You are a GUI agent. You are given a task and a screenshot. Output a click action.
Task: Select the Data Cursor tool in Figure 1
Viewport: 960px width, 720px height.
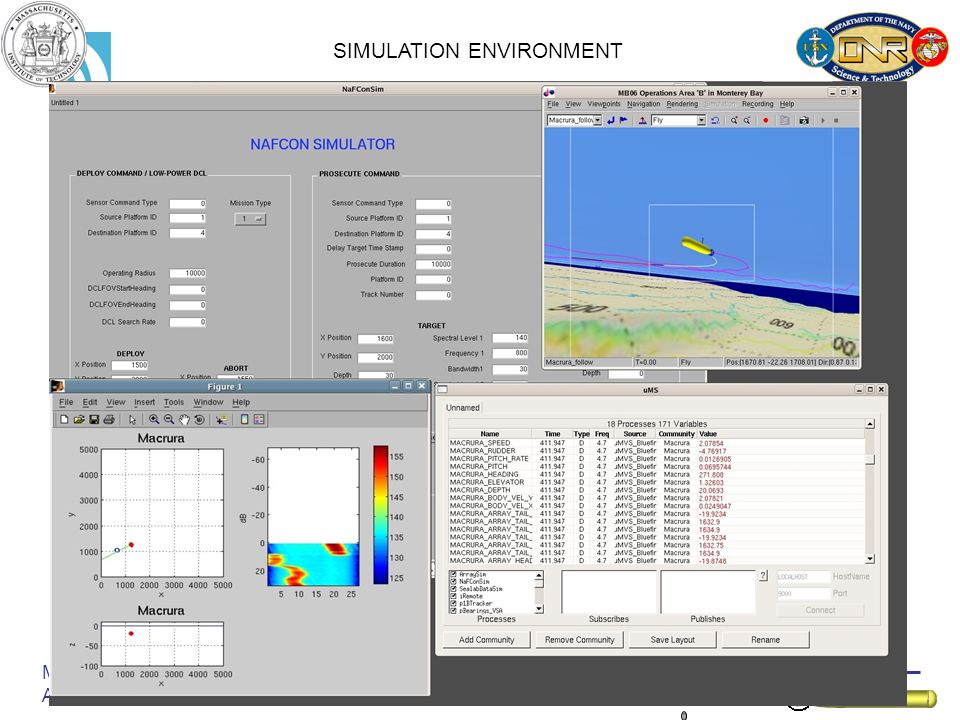pyautogui.click(x=221, y=420)
